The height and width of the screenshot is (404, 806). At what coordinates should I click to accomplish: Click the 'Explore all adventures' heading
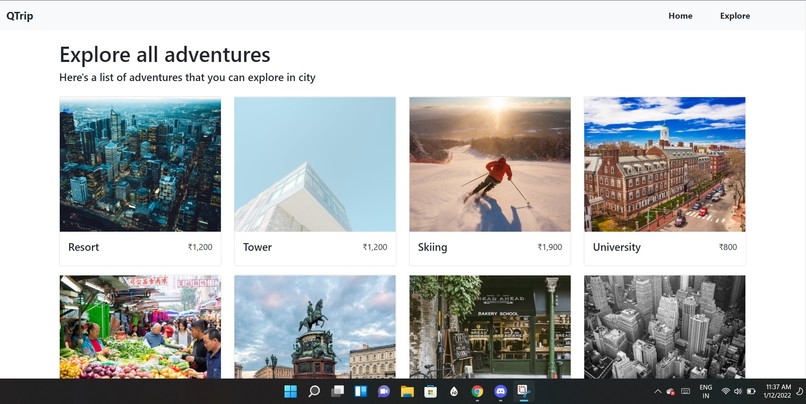click(164, 55)
